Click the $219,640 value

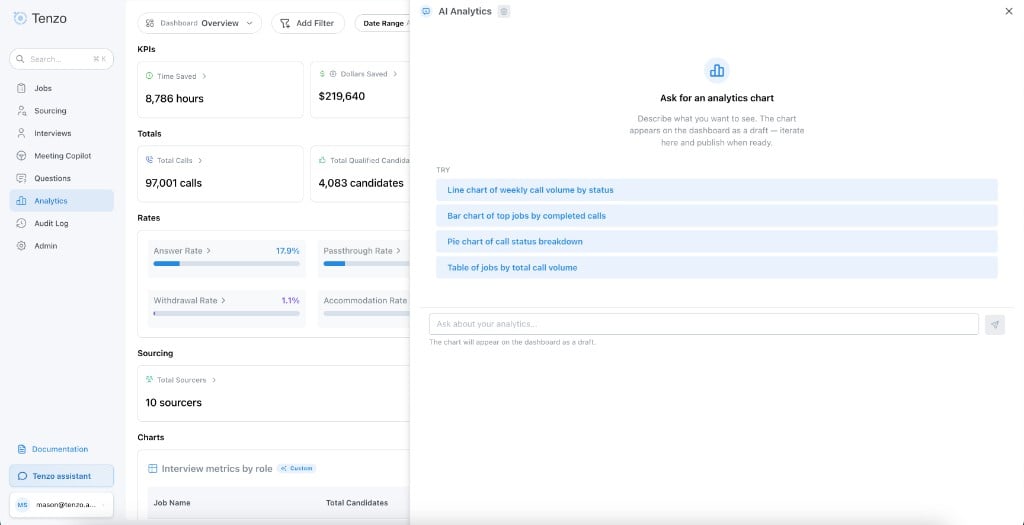(342, 97)
